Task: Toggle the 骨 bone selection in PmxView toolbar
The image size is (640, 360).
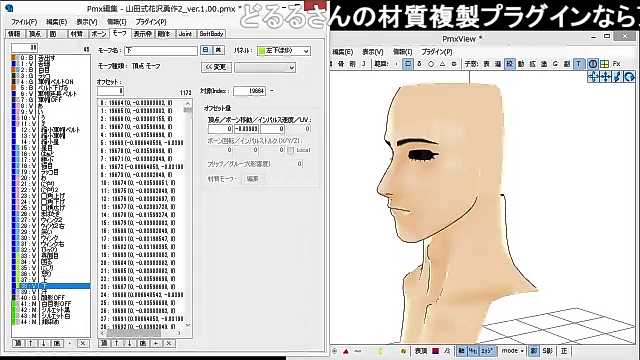Action: coord(341,64)
